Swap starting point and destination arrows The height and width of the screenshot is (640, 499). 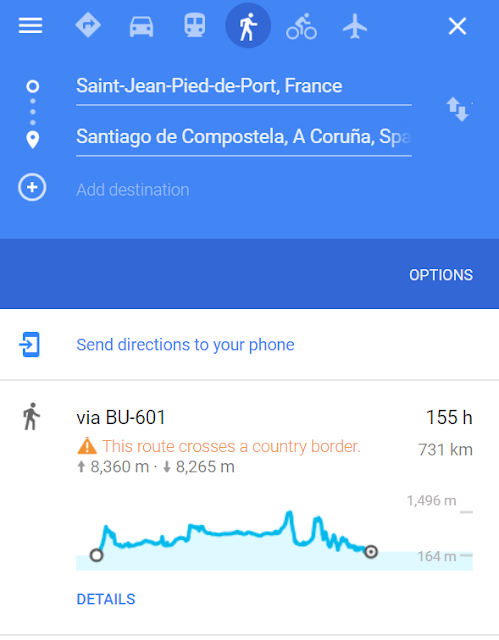(457, 109)
